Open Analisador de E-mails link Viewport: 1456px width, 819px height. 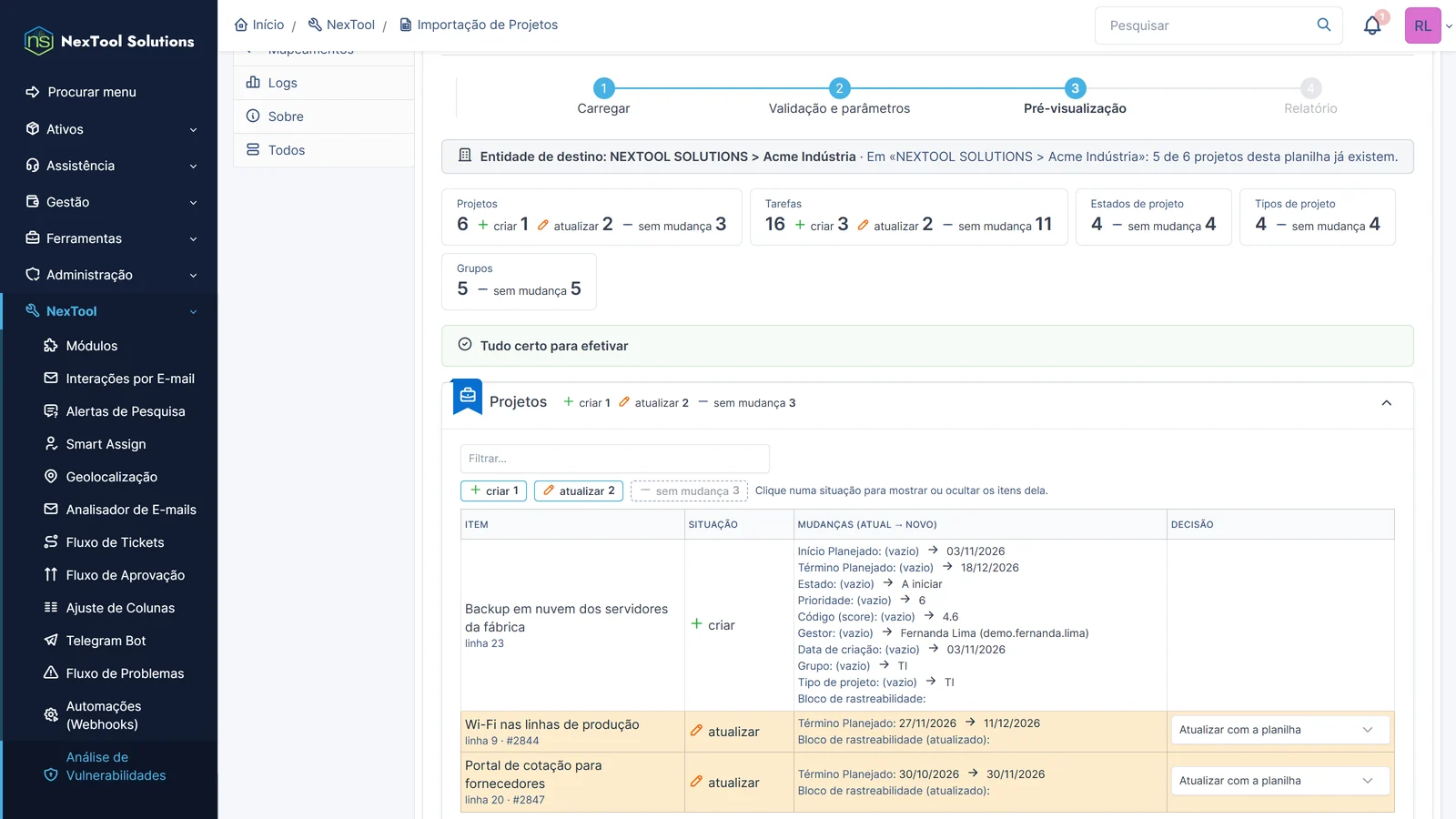pyautogui.click(x=131, y=510)
